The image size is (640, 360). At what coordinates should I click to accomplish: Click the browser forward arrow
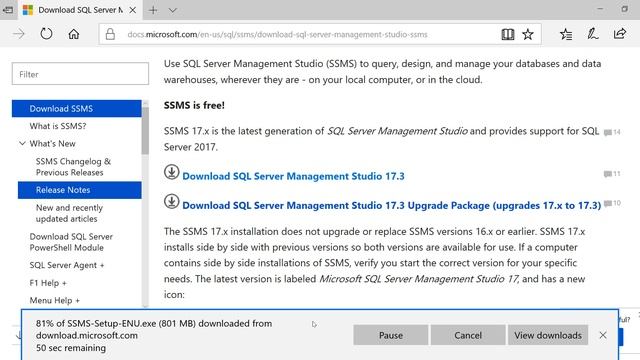click(x=19, y=34)
